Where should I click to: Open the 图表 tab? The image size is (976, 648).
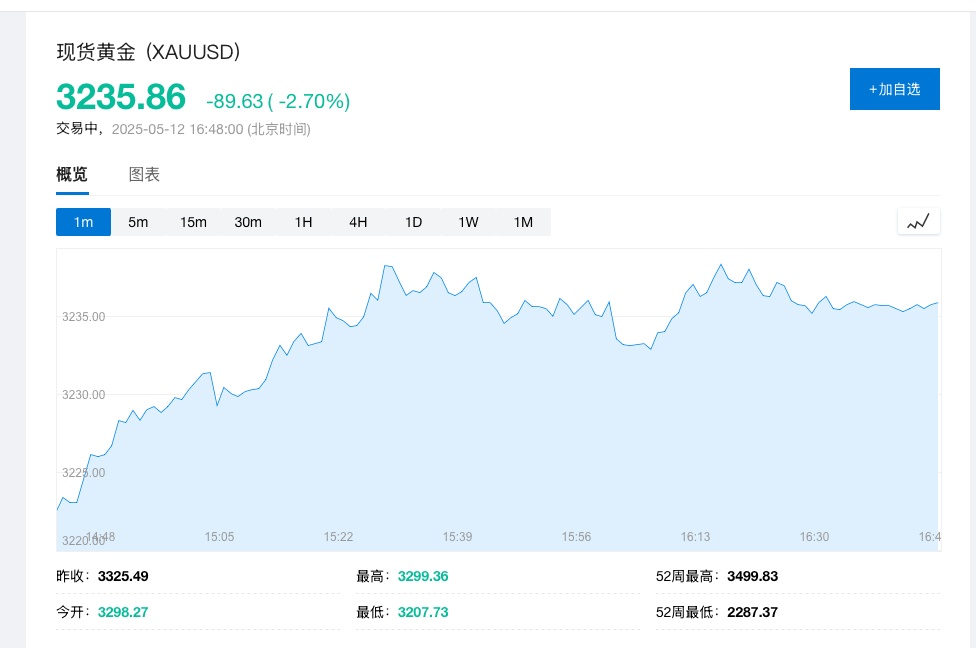tap(144, 175)
